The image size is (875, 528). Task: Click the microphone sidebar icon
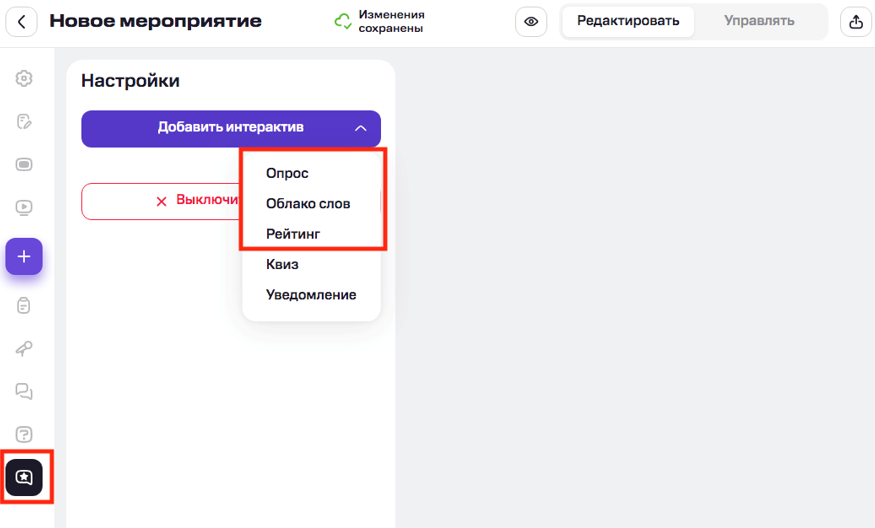click(24, 348)
